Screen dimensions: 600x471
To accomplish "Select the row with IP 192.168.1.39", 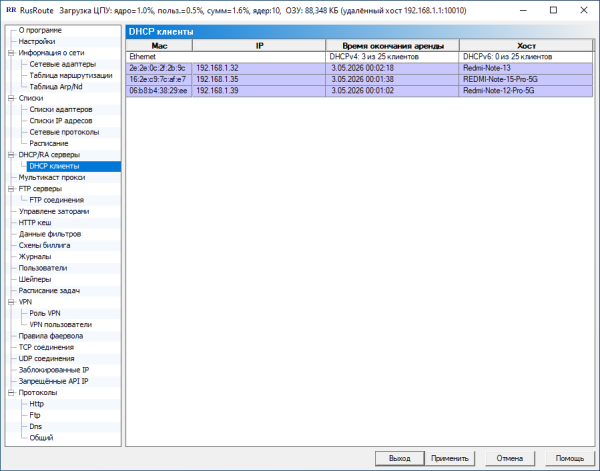I will pos(359,91).
